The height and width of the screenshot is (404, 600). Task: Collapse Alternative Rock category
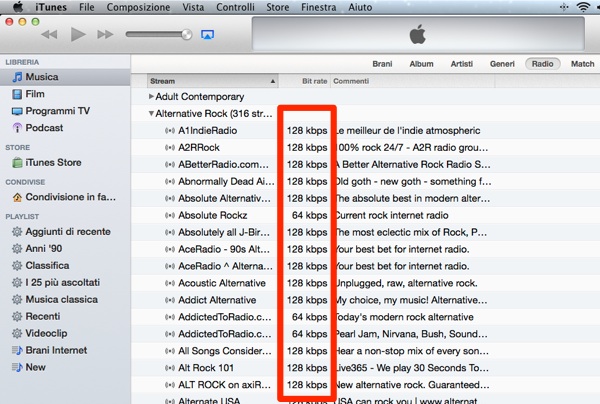click(151, 114)
